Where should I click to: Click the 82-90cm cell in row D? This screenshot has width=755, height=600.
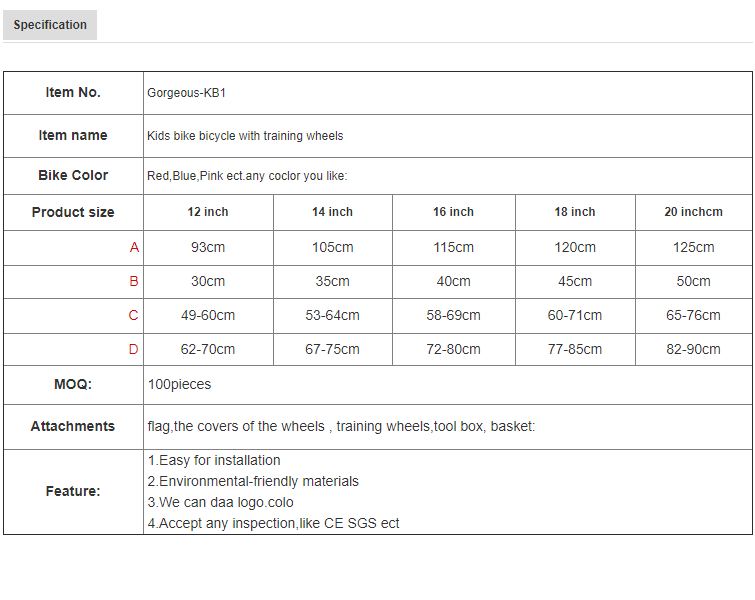point(693,350)
